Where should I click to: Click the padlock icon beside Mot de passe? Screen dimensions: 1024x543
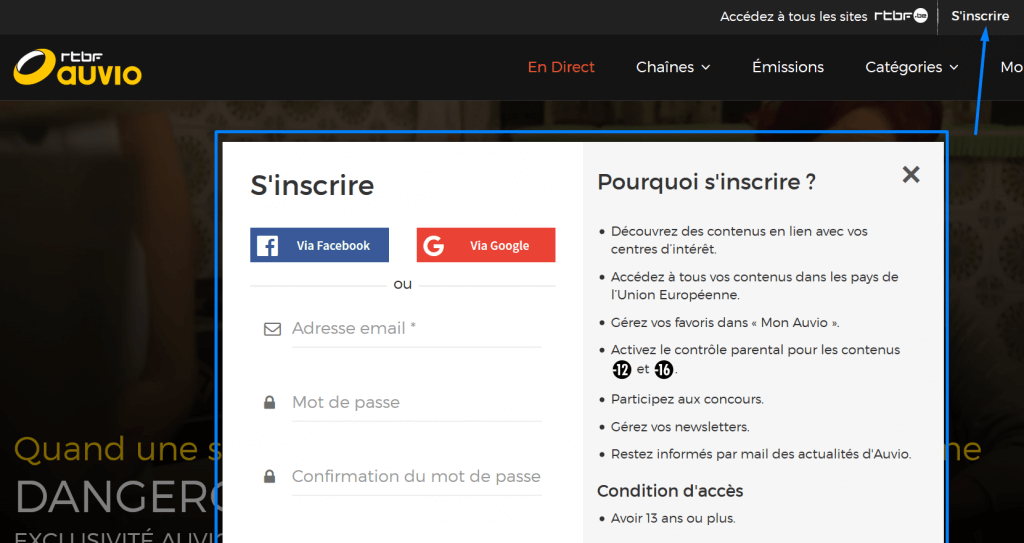click(269, 403)
